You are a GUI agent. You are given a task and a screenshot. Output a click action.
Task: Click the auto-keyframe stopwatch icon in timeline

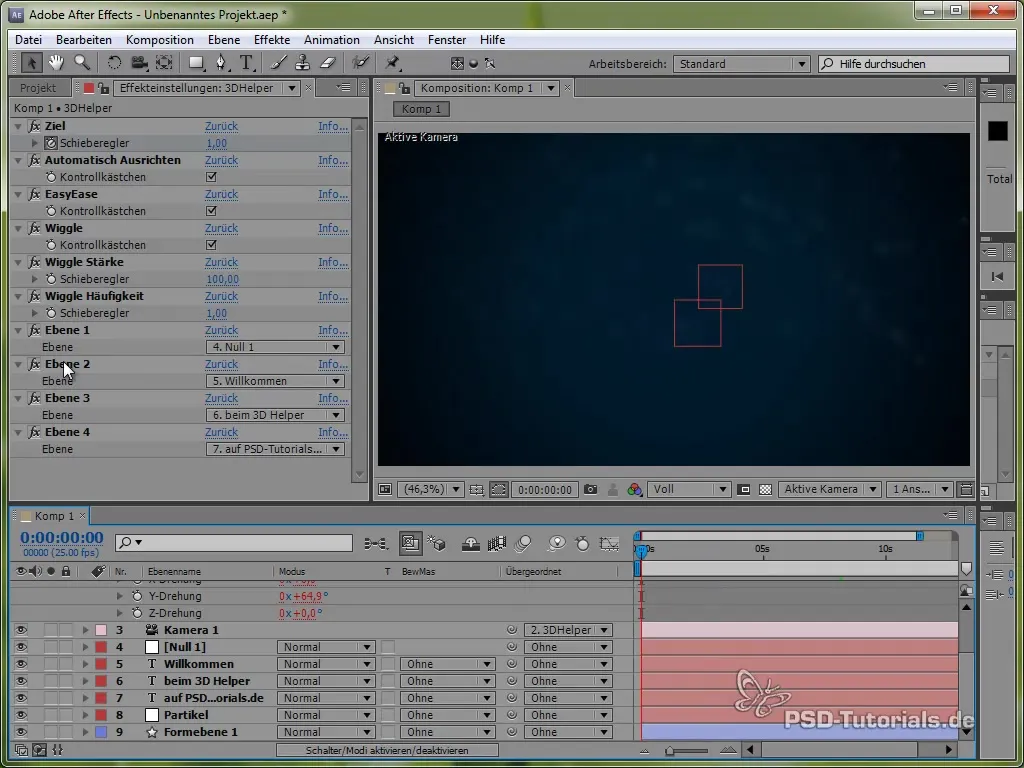[582, 543]
